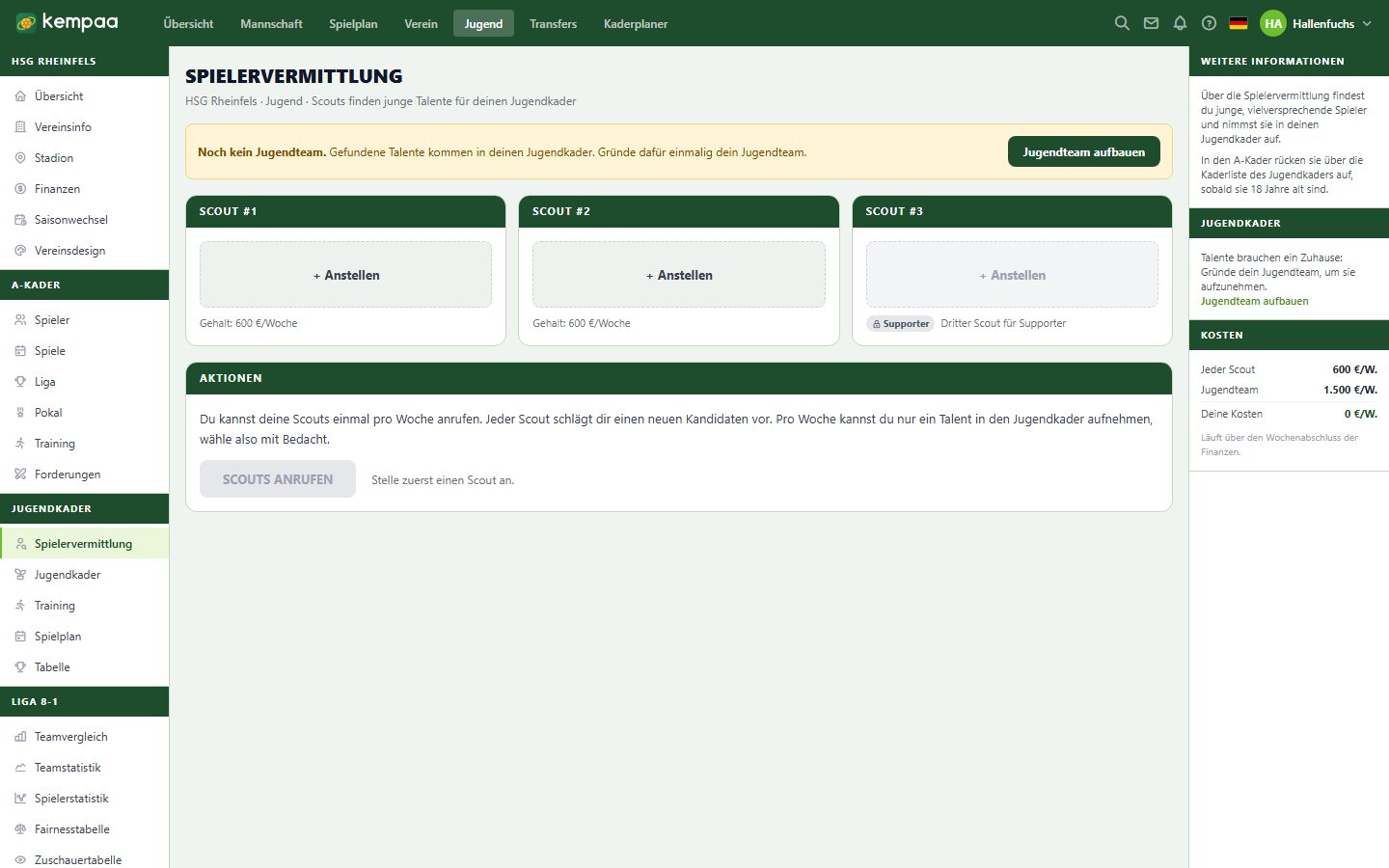Image resolution: width=1389 pixels, height=868 pixels.
Task: Click the Vereinsdesign palette icon
Action: coord(20,251)
